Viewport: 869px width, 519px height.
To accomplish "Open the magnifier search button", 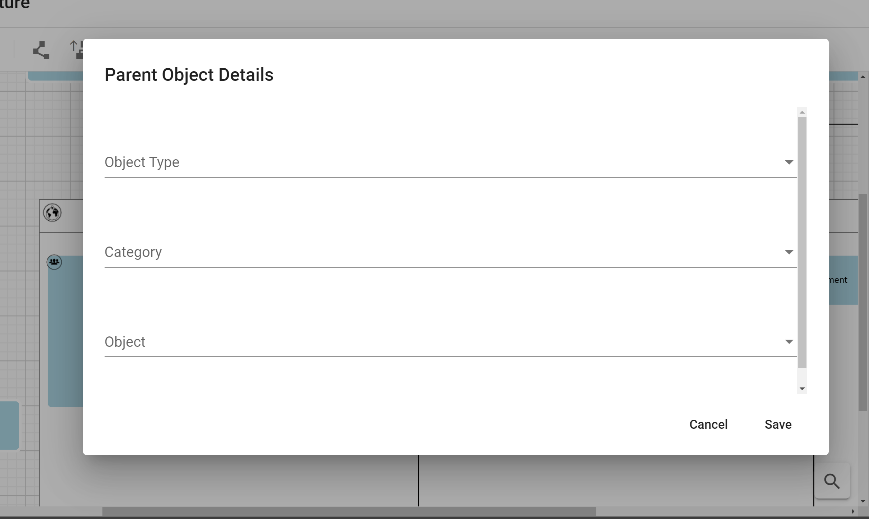I will click(831, 482).
